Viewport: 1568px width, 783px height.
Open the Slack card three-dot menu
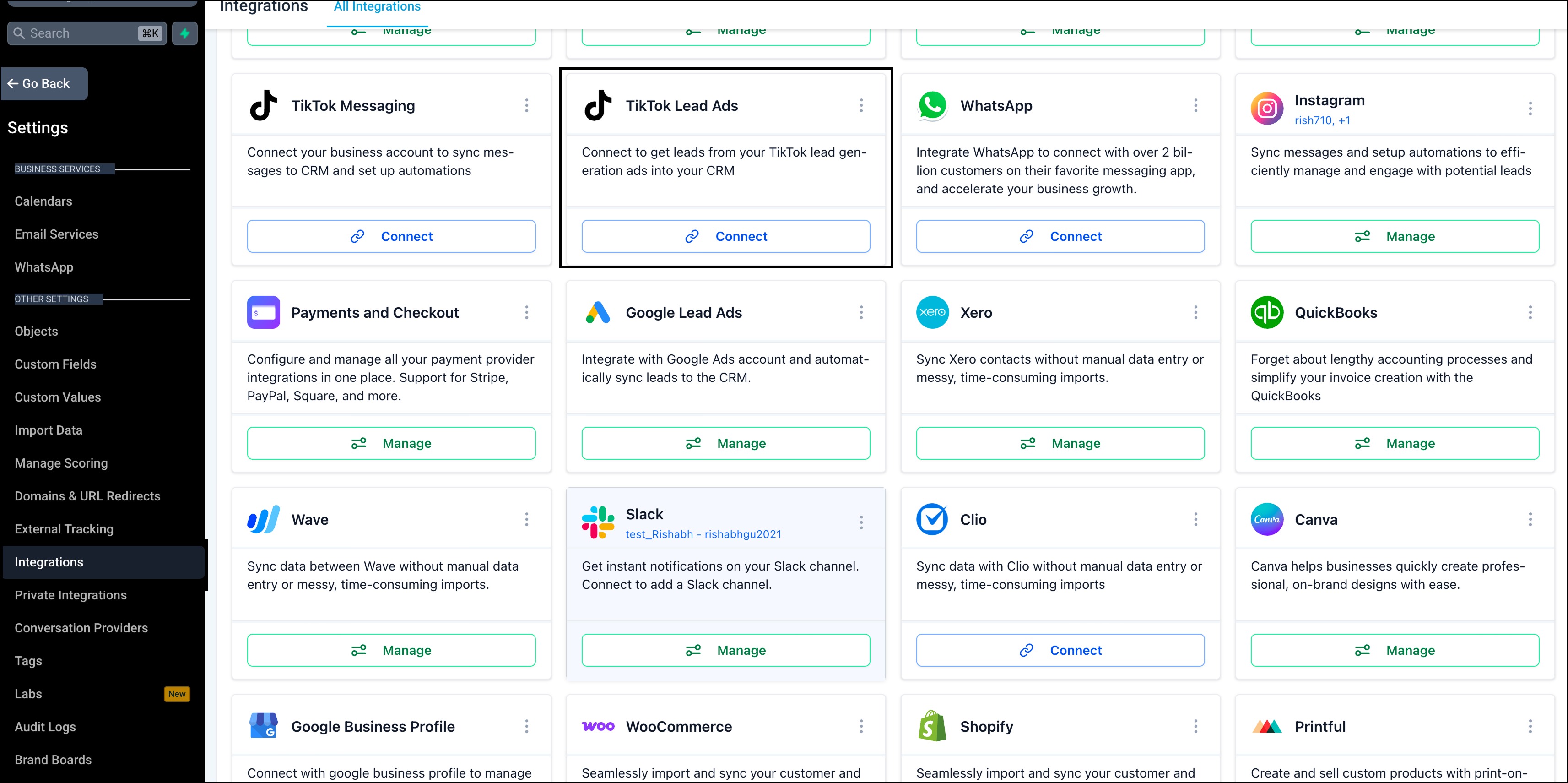pyautogui.click(x=861, y=522)
